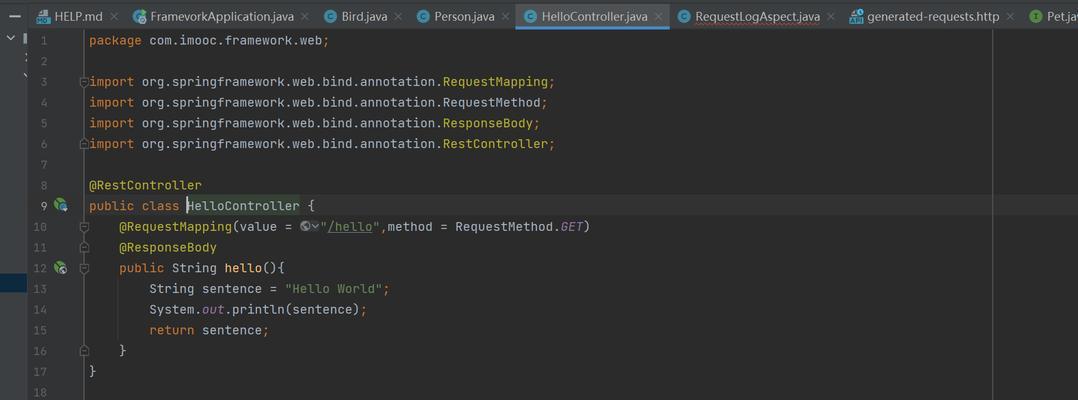Image resolution: width=1078 pixels, height=400 pixels.
Task: Click line number 14 in the gutter
Action: coord(41,309)
